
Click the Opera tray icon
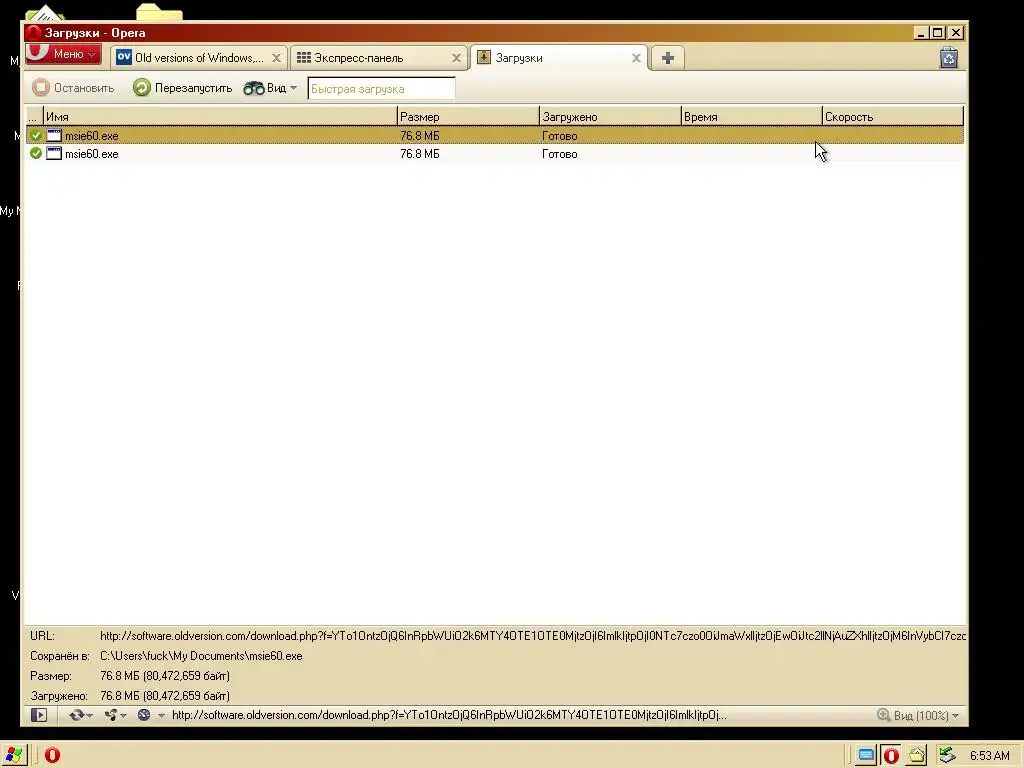[891, 756]
